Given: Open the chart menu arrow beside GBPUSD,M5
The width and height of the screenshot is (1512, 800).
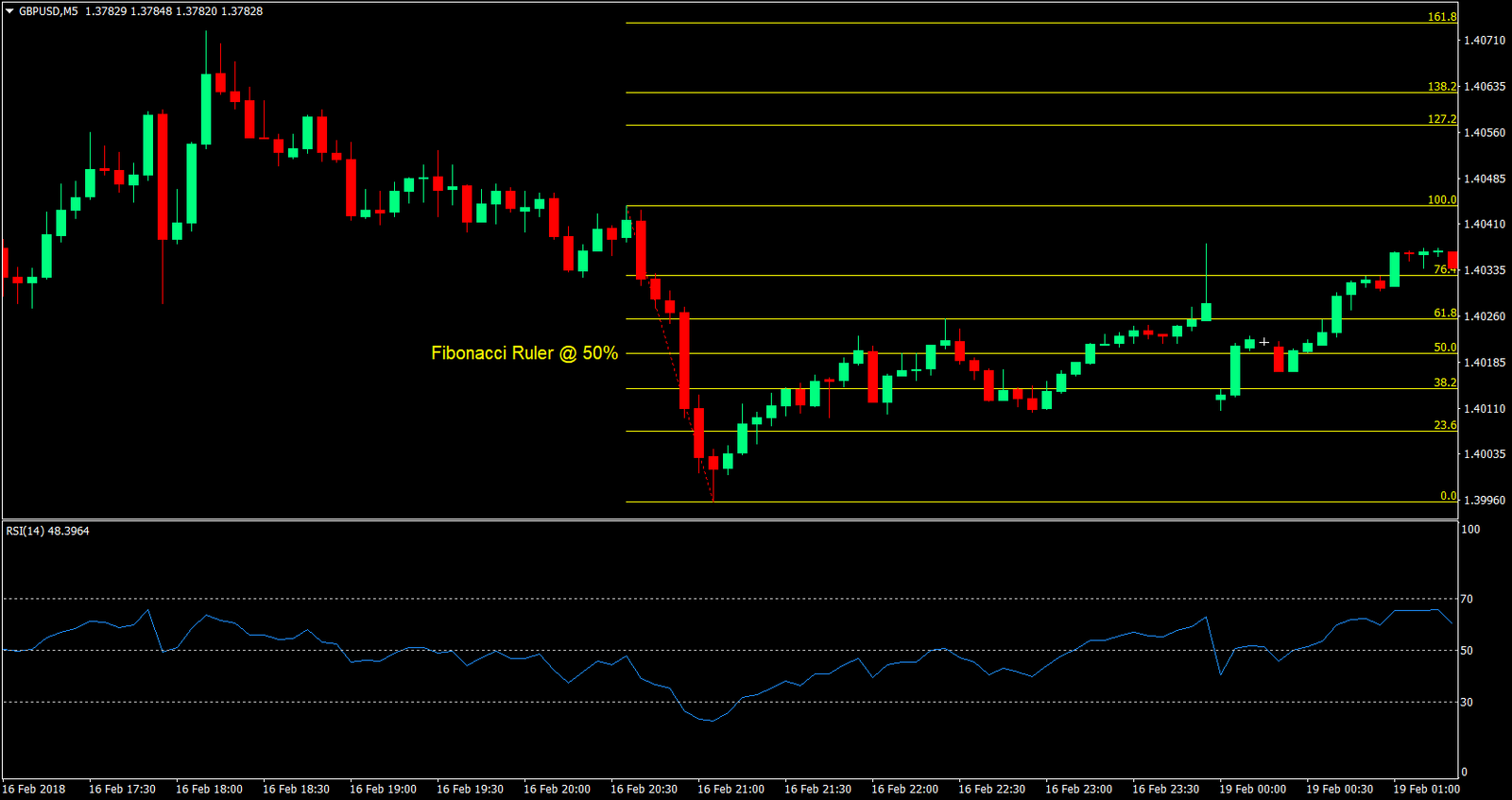Looking at the screenshot, I should [9, 11].
